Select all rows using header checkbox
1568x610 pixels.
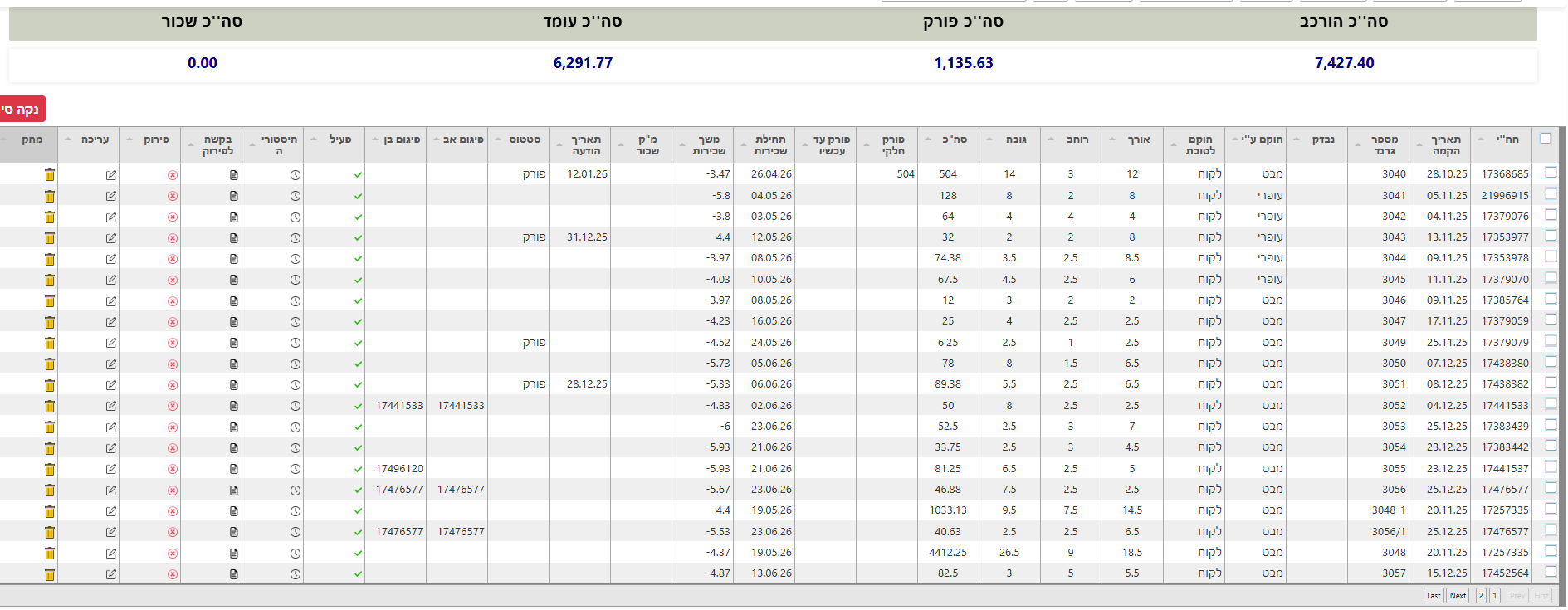[1546, 139]
